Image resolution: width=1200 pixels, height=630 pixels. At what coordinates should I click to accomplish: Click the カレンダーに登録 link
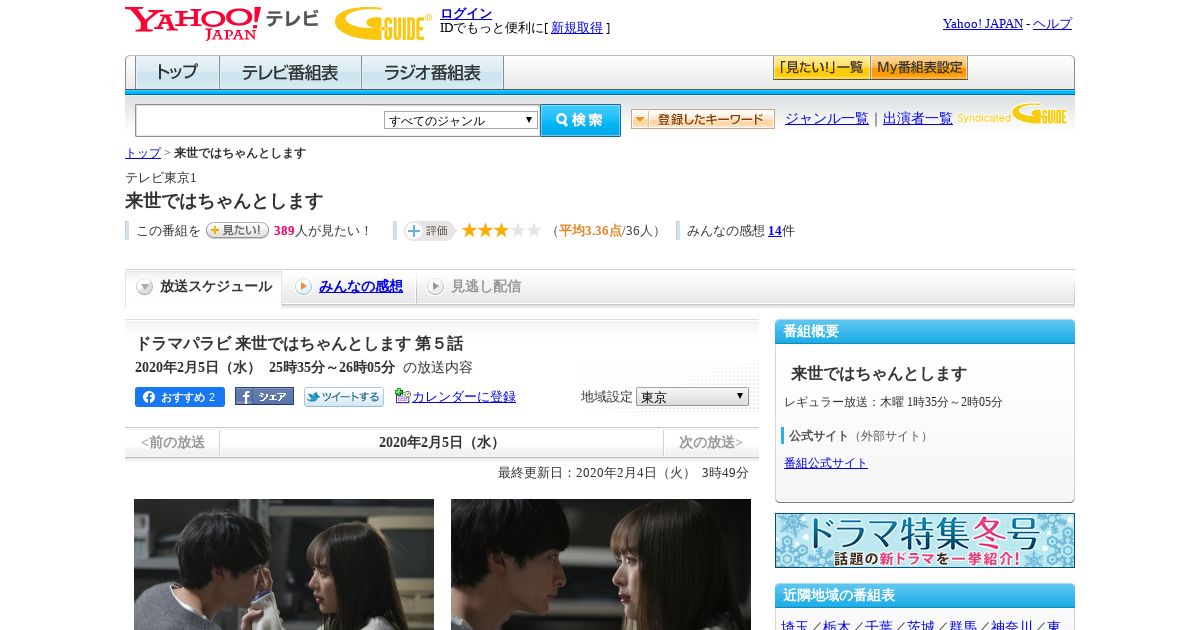click(x=464, y=397)
